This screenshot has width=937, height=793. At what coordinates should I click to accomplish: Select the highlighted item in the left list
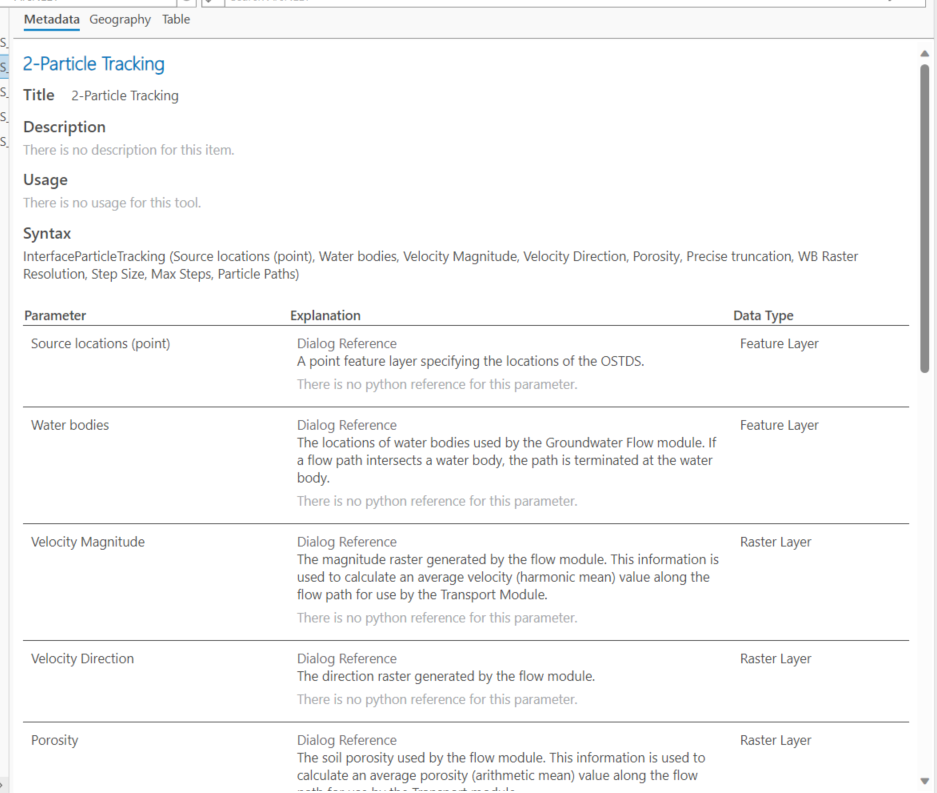[x=4, y=67]
